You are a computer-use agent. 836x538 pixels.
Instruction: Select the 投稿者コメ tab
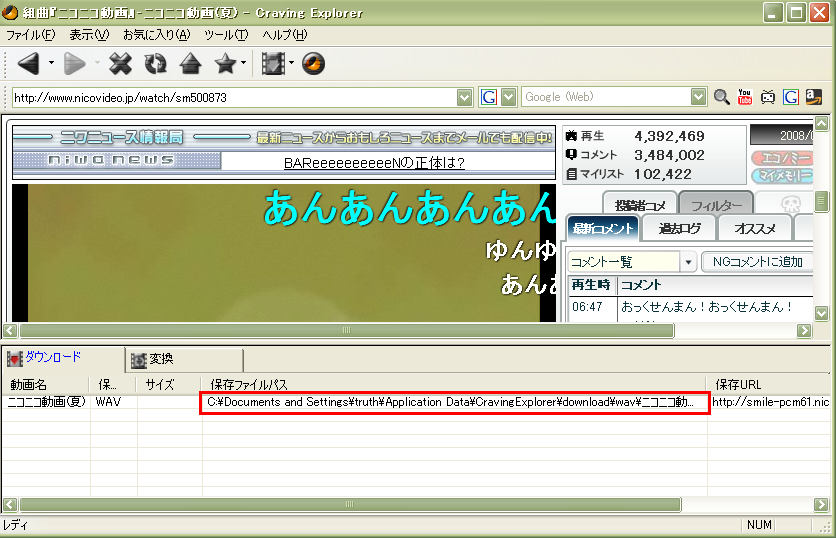coord(640,205)
